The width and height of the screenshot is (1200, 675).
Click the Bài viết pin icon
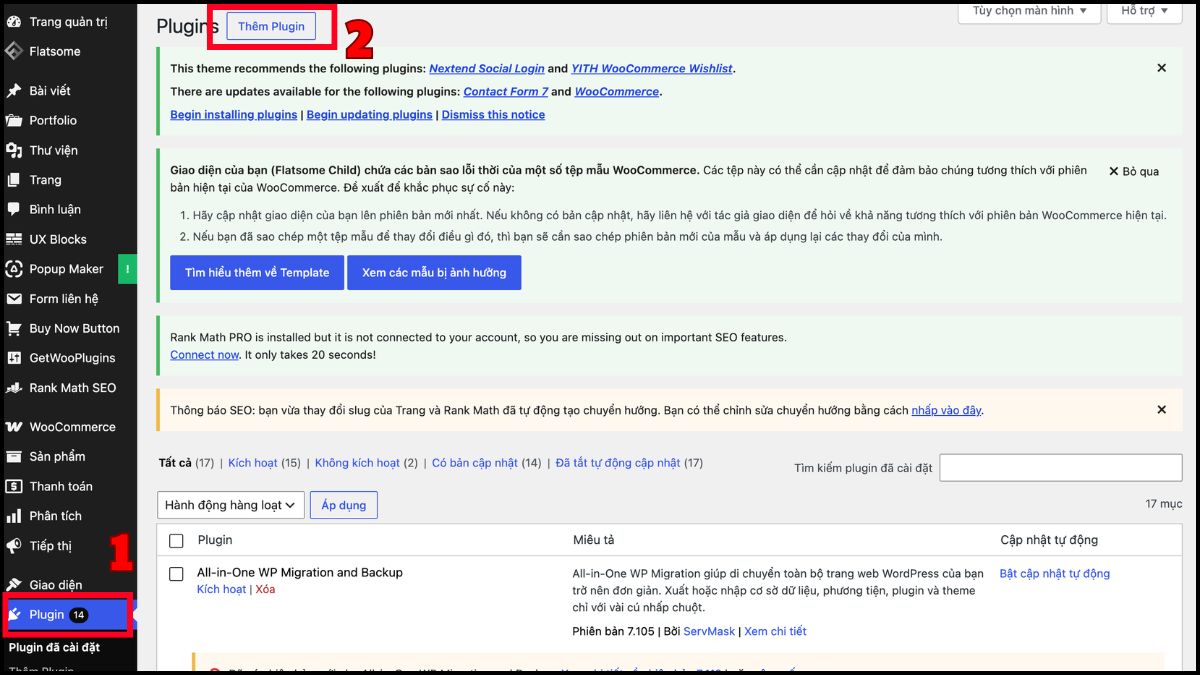coord(14,90)
